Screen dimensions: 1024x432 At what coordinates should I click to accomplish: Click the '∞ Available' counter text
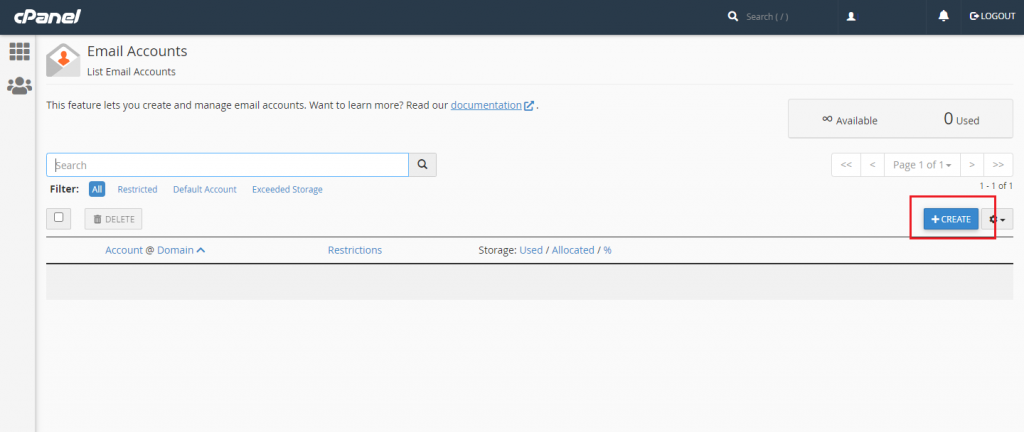pos(850,120)
